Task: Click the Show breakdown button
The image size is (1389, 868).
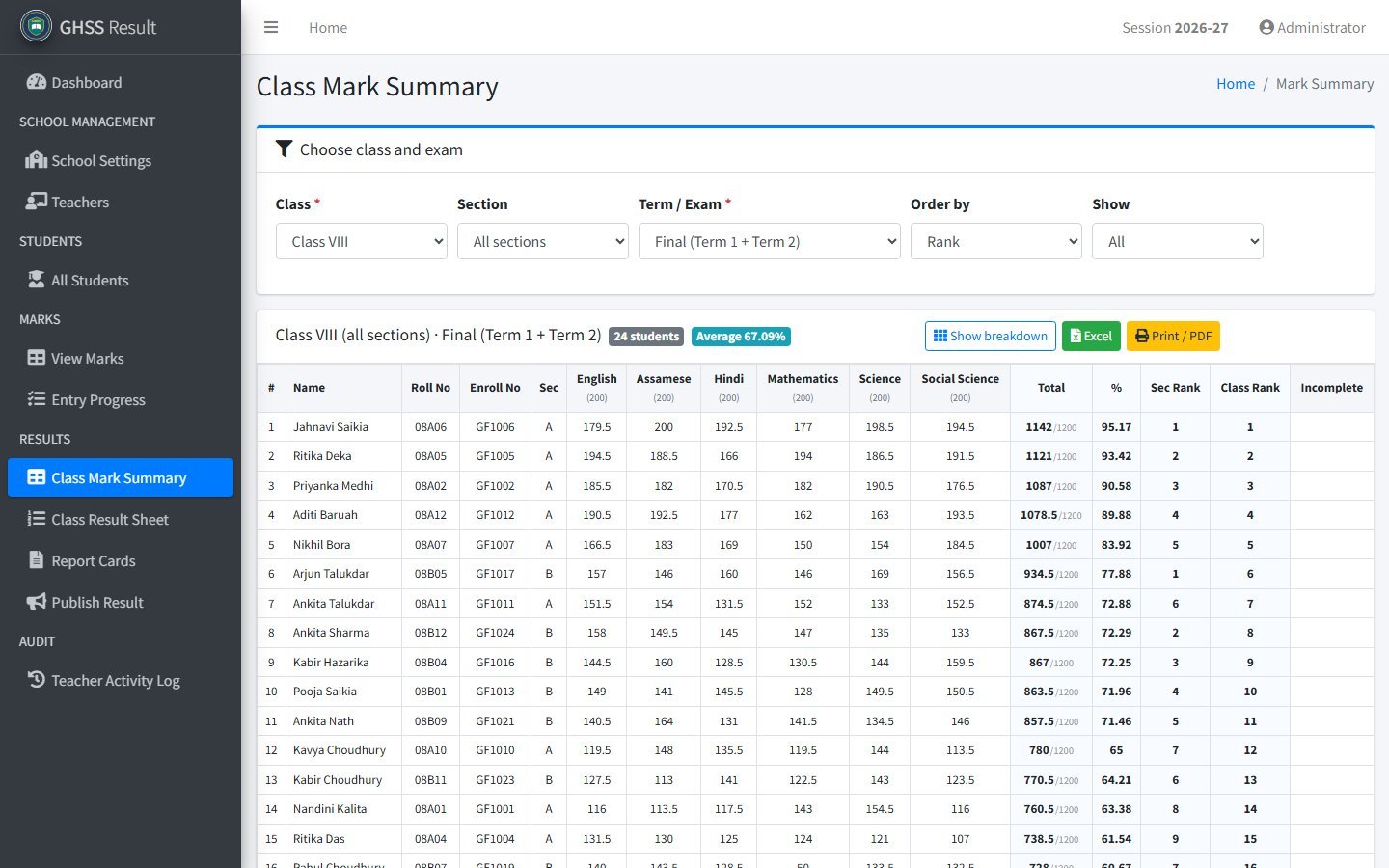Action: [991, 336]
